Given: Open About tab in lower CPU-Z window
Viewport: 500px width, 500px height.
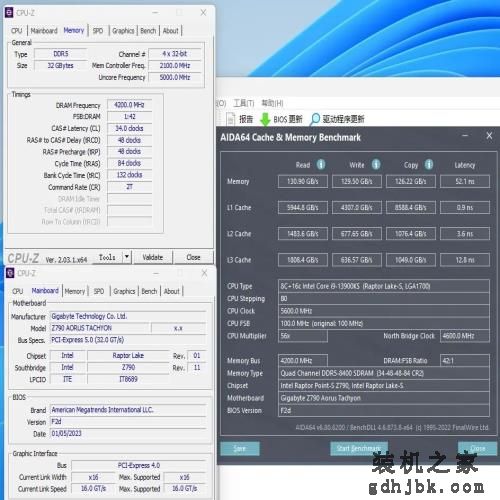Looking at the screenshot, I should coord(172,291).
